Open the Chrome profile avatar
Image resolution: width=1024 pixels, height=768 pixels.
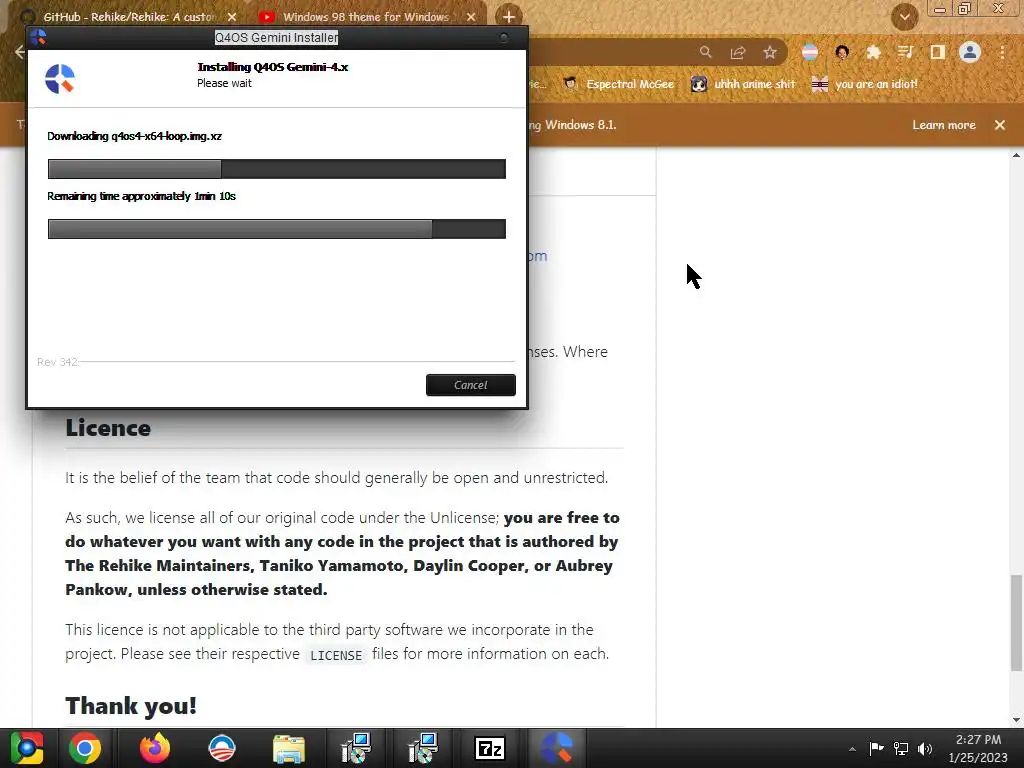970,52
